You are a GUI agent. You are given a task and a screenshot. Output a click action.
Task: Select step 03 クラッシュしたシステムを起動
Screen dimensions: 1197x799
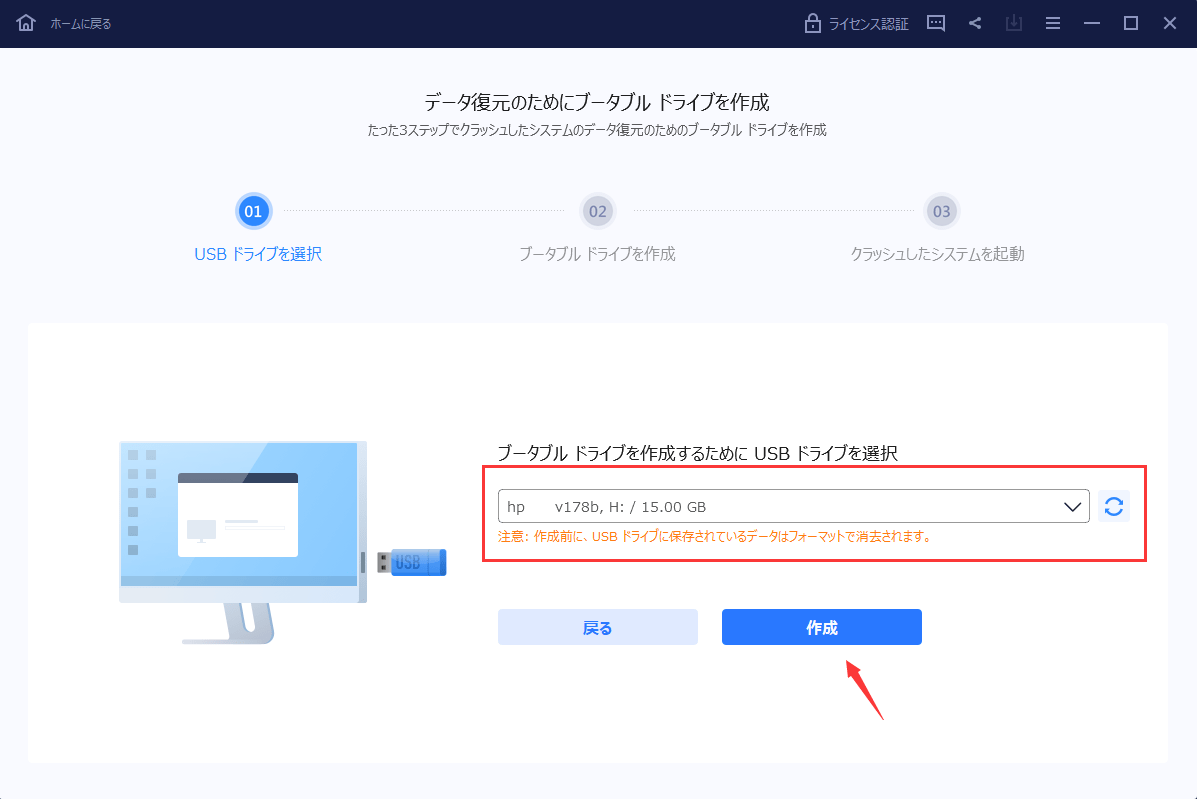941,211
